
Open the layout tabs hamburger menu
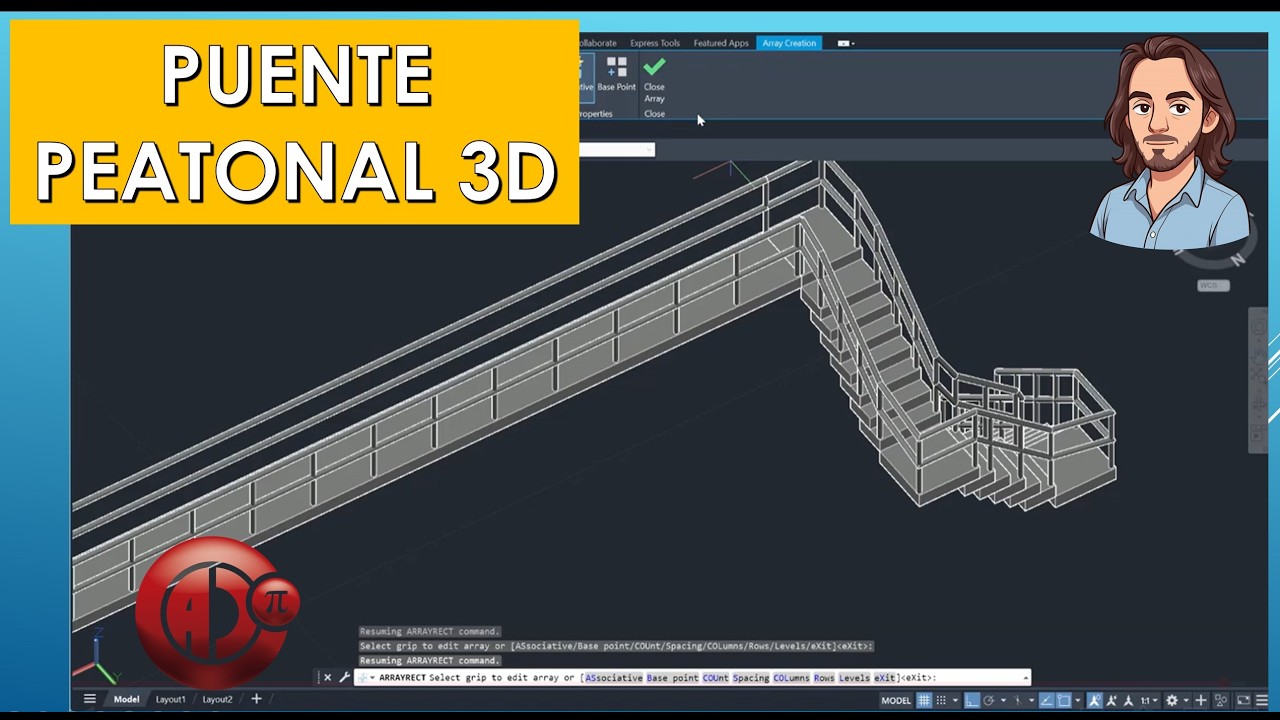[89, 699]
